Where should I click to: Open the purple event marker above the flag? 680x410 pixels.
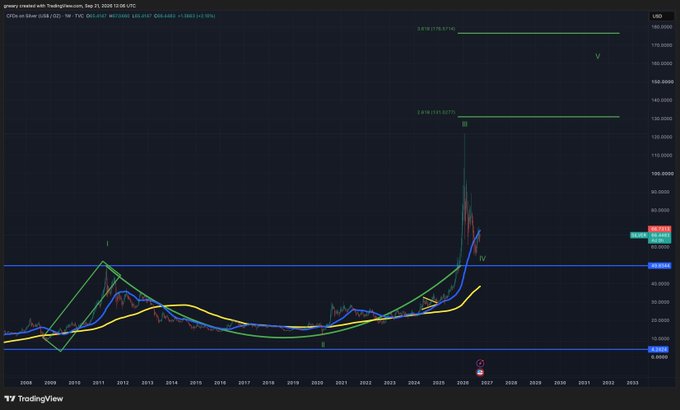pyautogui.click(x=480, y=364)
